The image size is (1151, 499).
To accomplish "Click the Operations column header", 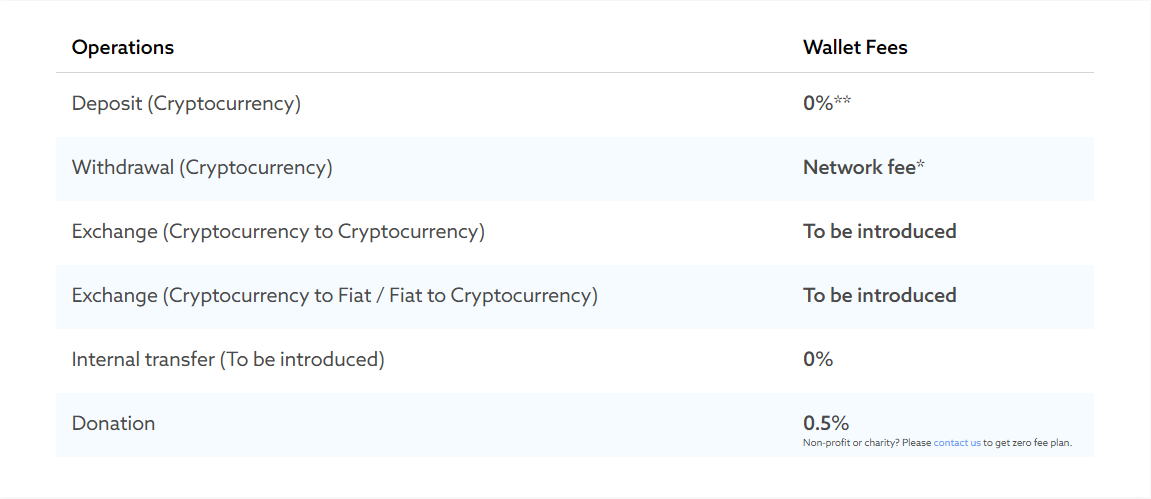I will (123, 47).
